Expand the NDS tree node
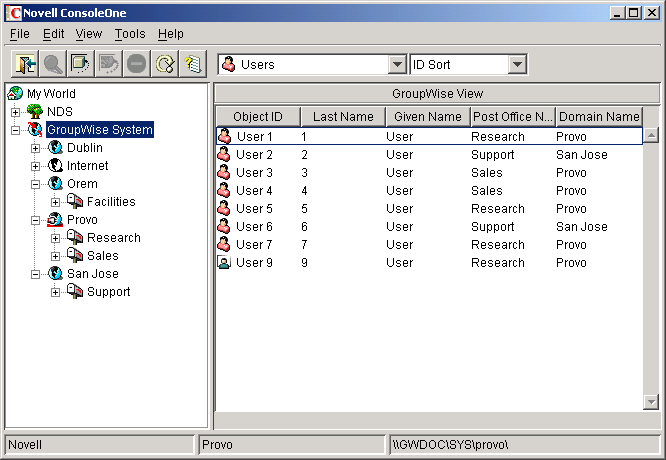The width and height of the screenshot is (666, 460). click(x=15, y=112)
